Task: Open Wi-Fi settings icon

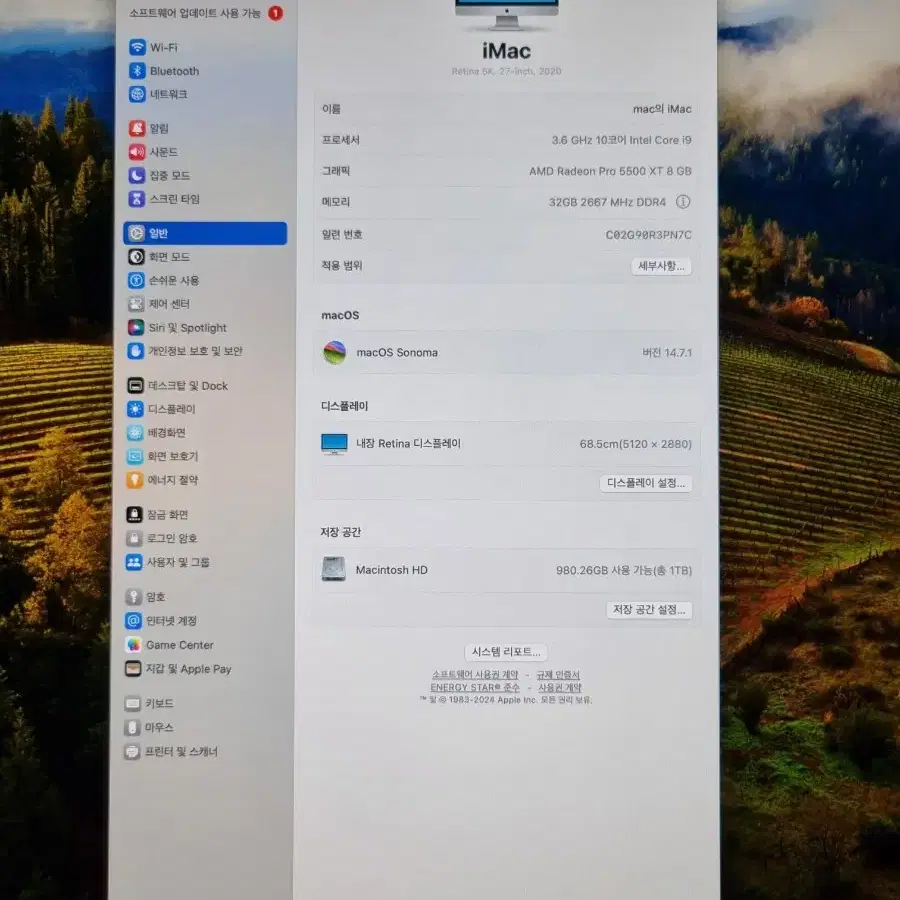Action: (137, 47)
